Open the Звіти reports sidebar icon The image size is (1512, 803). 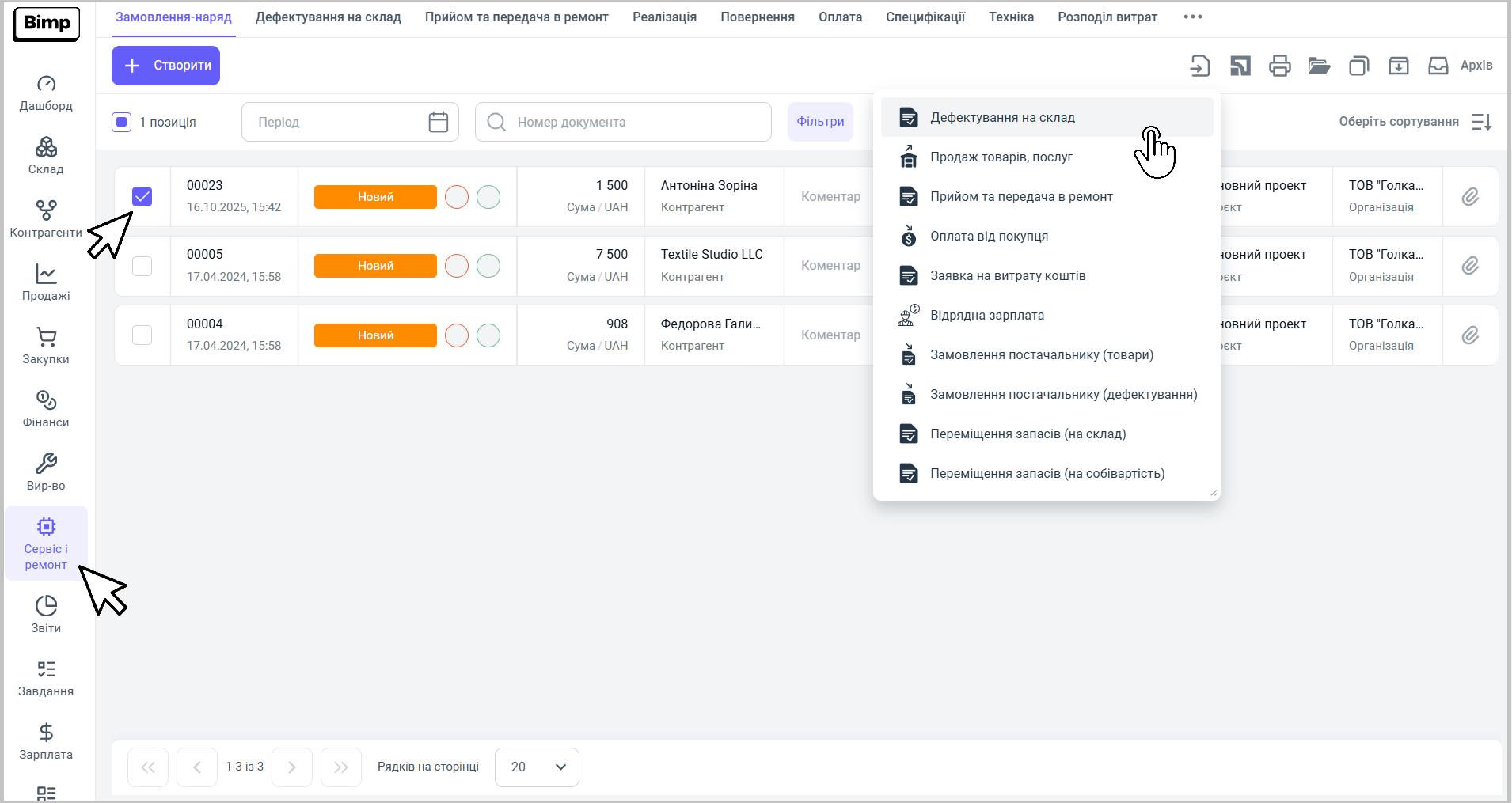(x=46, y=614)
